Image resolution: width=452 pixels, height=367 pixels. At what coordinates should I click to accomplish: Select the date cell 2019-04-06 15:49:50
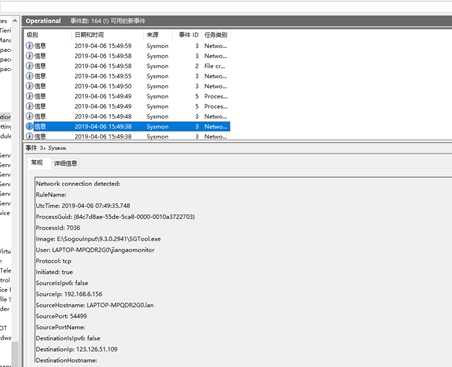point(103,86)
